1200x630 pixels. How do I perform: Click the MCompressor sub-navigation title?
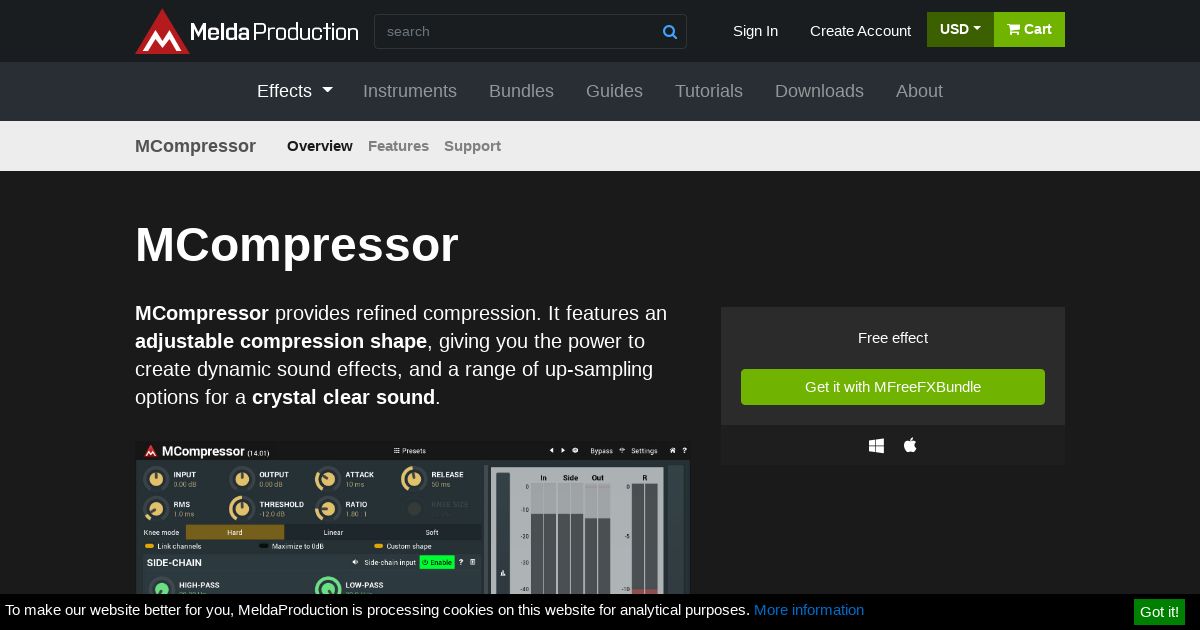[195, 146]
